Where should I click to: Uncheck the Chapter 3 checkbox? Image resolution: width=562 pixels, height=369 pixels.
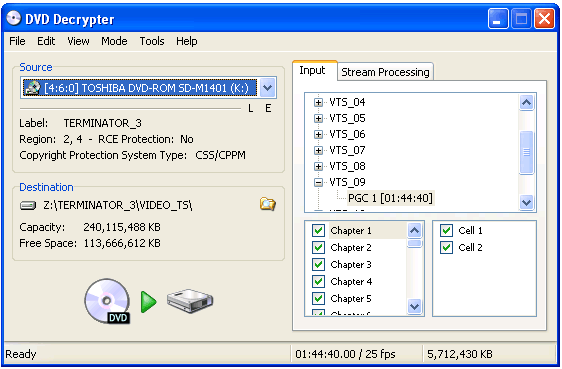pos(318,264)
